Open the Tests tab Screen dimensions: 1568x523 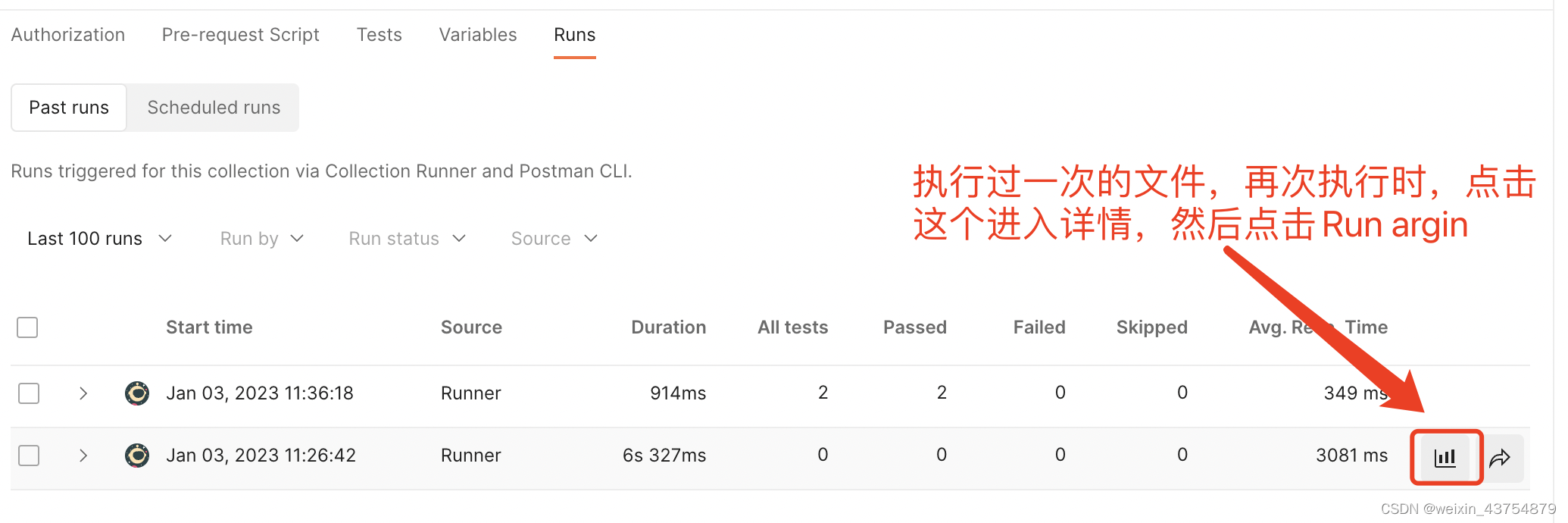pos(380,35)
